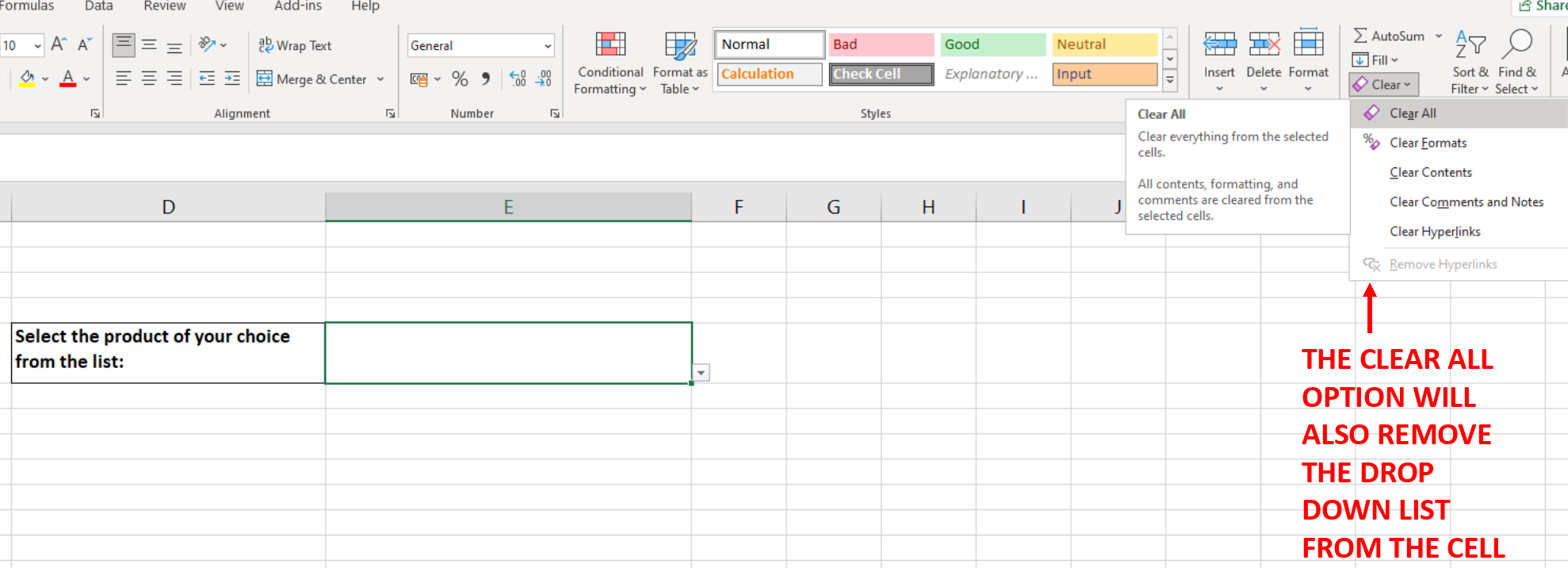This screenshot has width=1568, height=568.
Task: Open the fill color dropdown arrow
Action: pos(45,79)
